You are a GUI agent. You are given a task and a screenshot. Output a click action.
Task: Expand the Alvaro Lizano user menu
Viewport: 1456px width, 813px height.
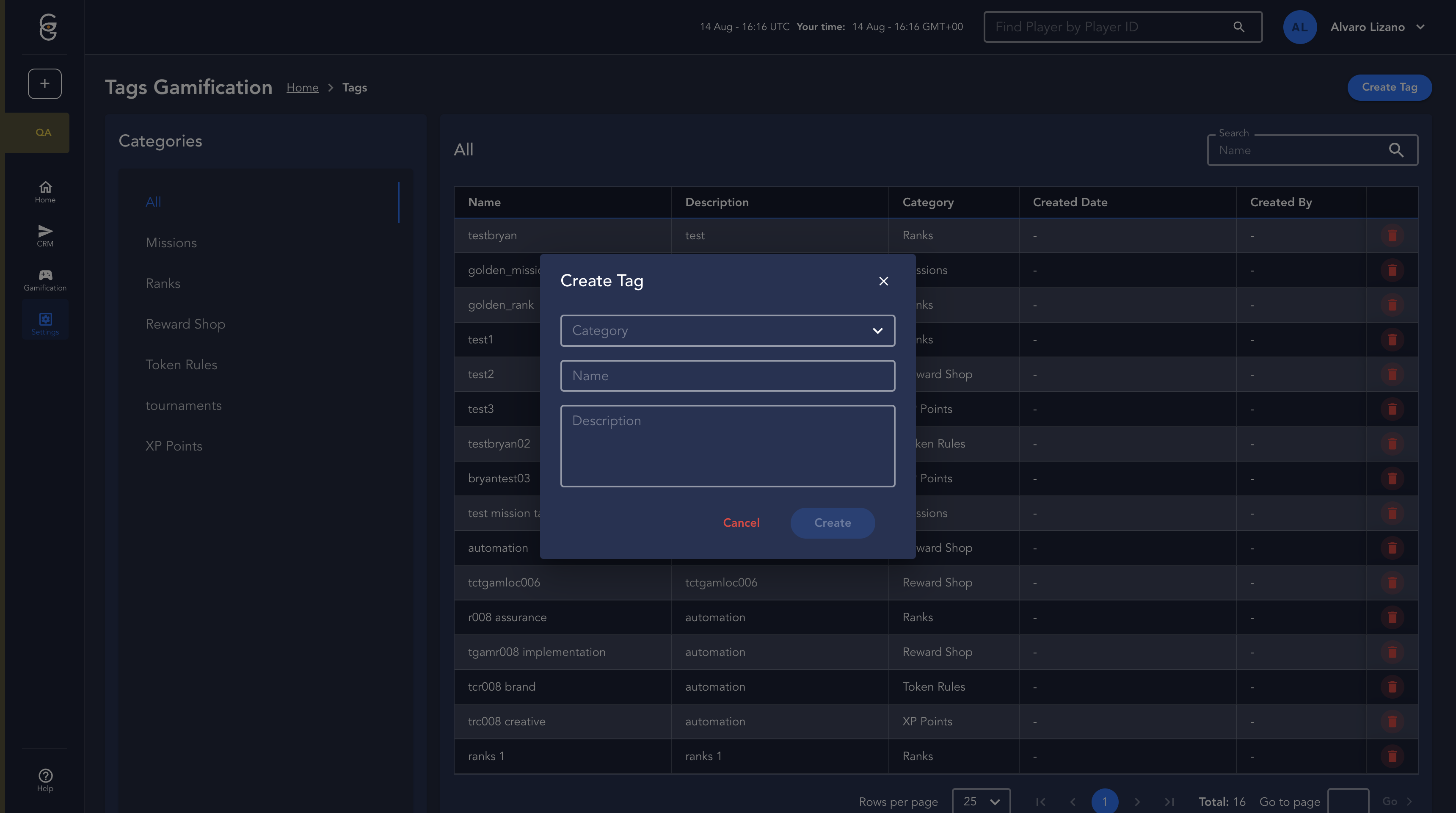pyautogui.click(x=1420, y=27)
